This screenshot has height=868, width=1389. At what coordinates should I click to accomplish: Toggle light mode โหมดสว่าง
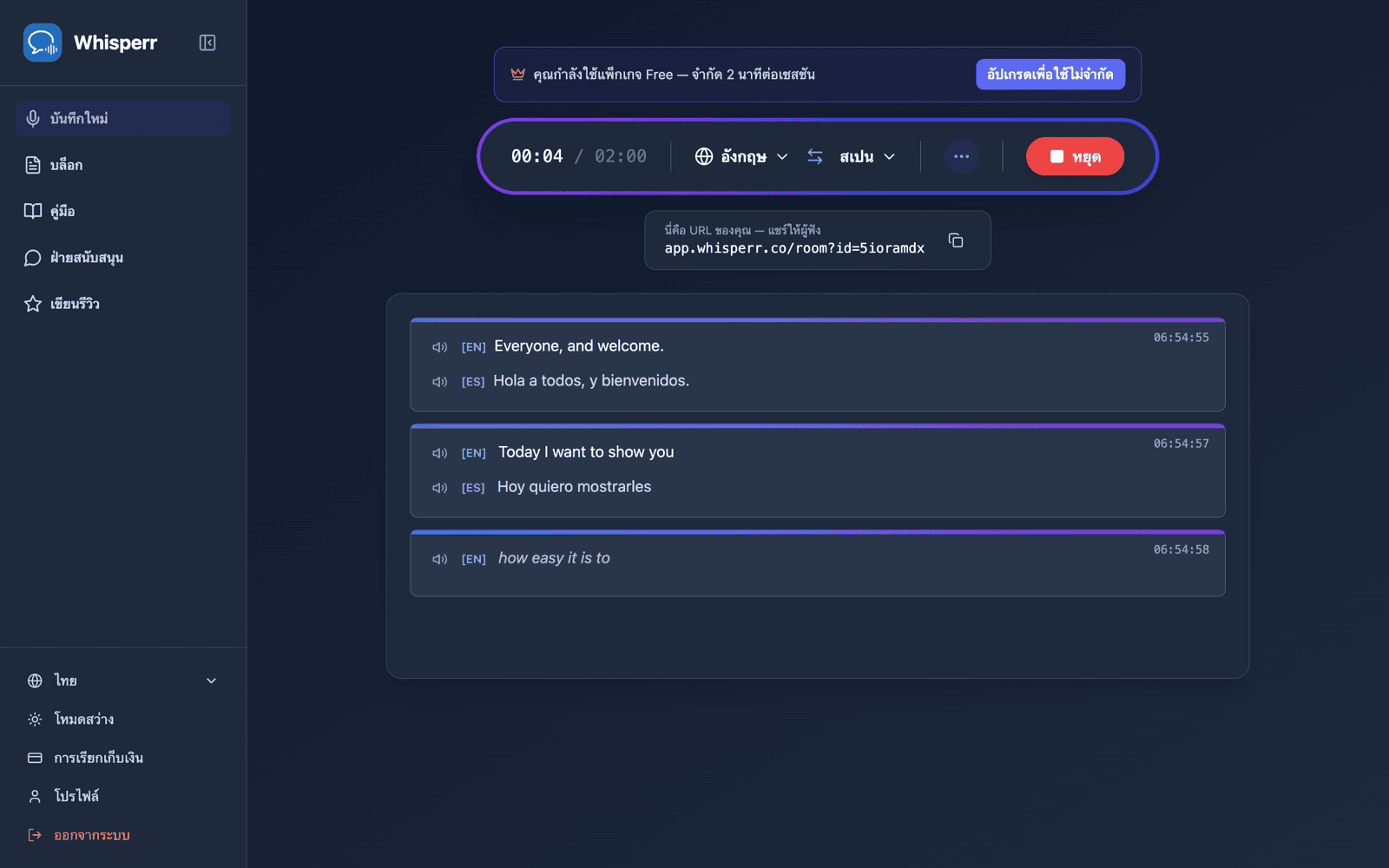(122, 720)
